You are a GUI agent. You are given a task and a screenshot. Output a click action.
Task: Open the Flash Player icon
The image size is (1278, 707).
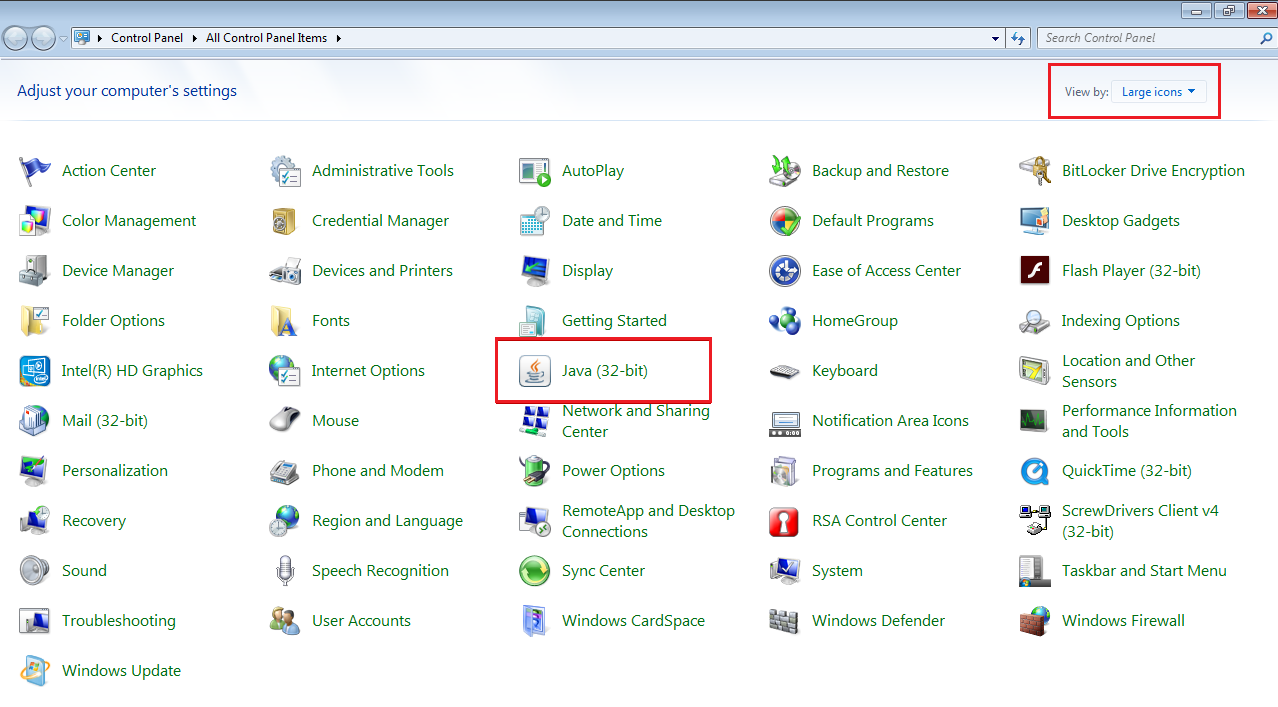(1035, 271)
